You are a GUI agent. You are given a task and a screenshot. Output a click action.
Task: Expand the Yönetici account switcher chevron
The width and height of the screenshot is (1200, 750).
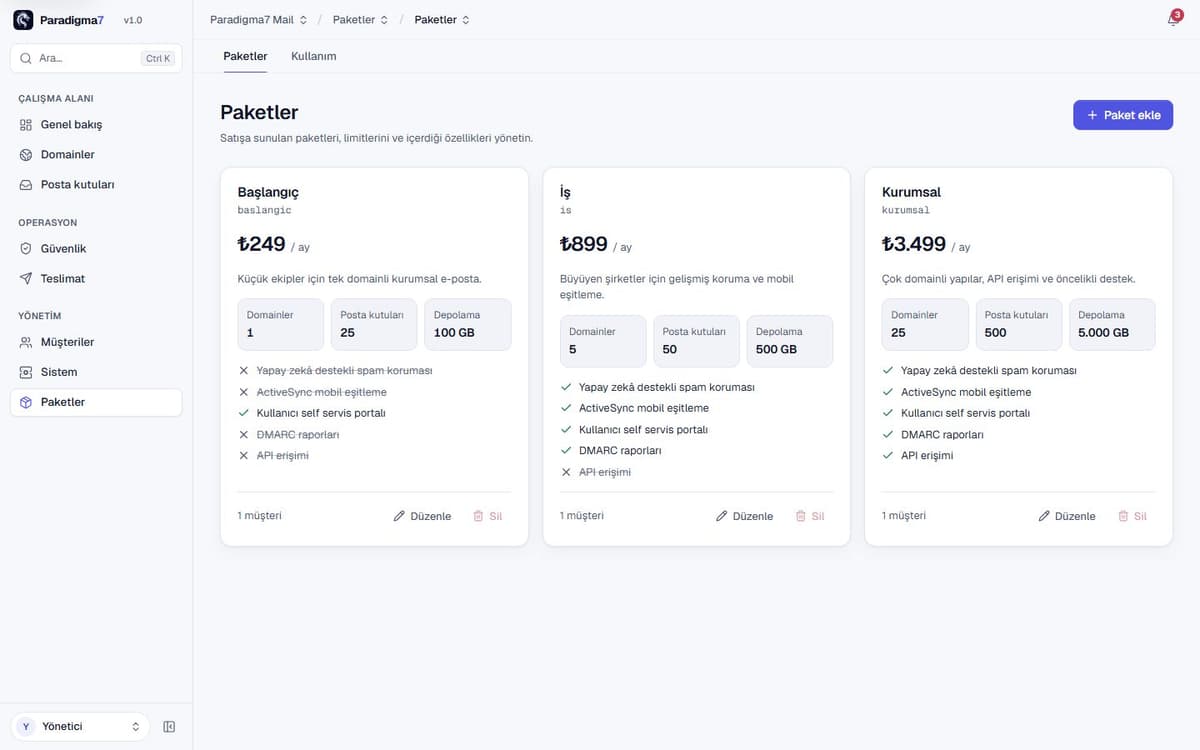pos(136,727)
